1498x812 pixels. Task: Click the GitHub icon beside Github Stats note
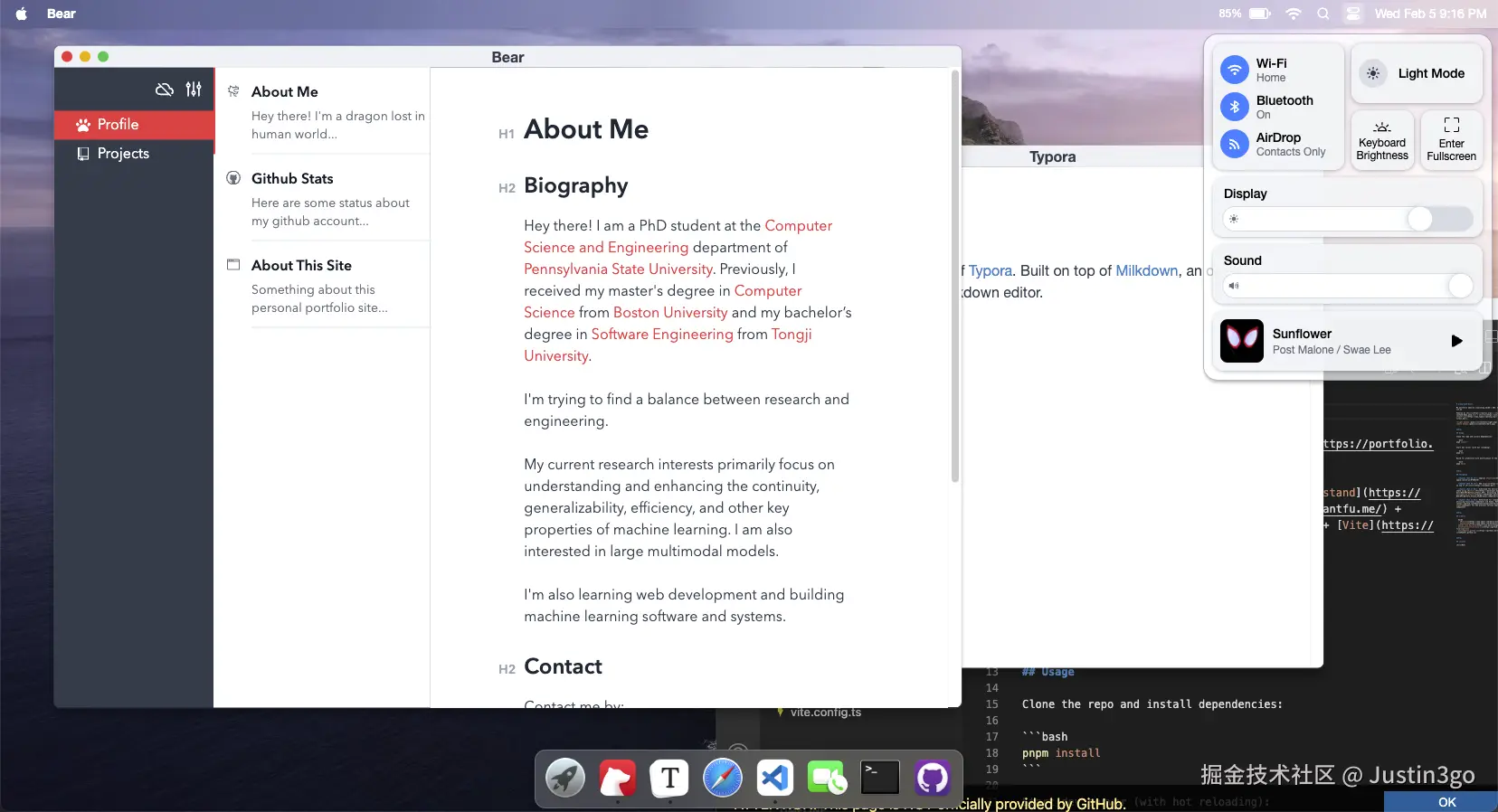coord(233,178)
